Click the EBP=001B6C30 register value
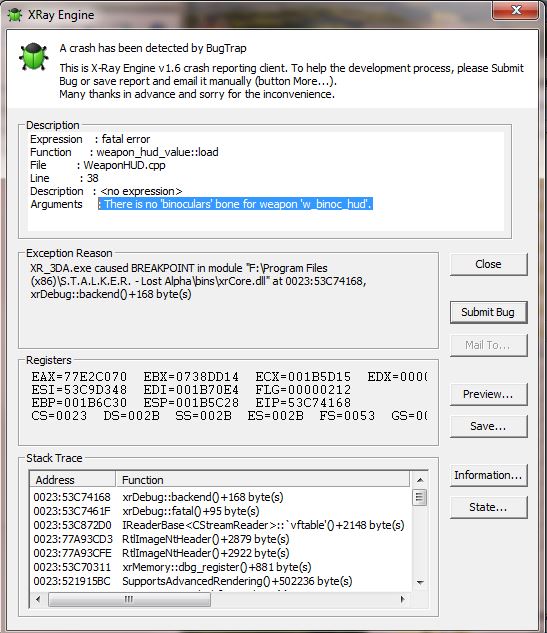The image size is (547, 633). pyautogui.click(x=79, y=403)
